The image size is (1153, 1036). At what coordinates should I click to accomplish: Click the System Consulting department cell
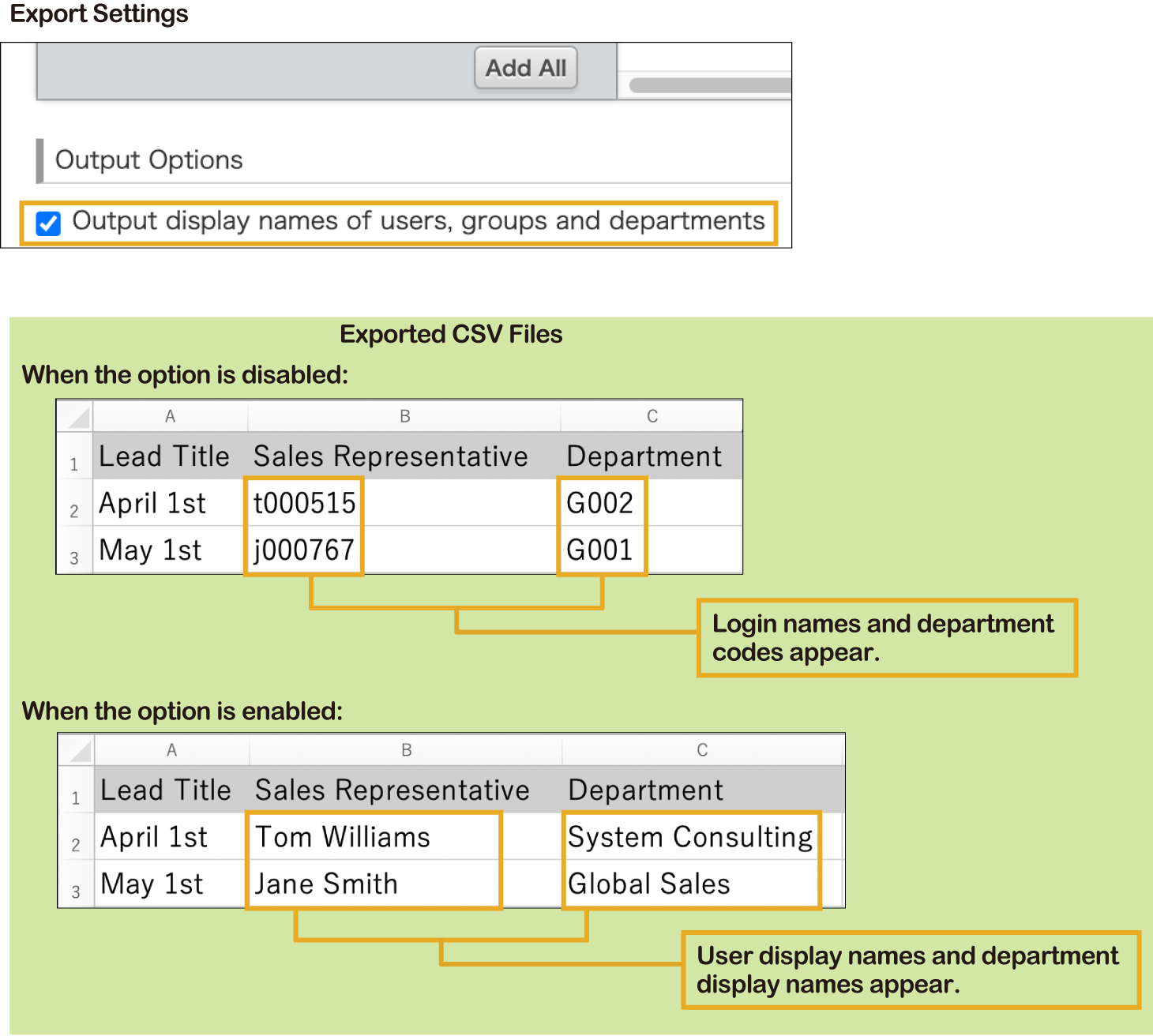click(x=689, y=837)
